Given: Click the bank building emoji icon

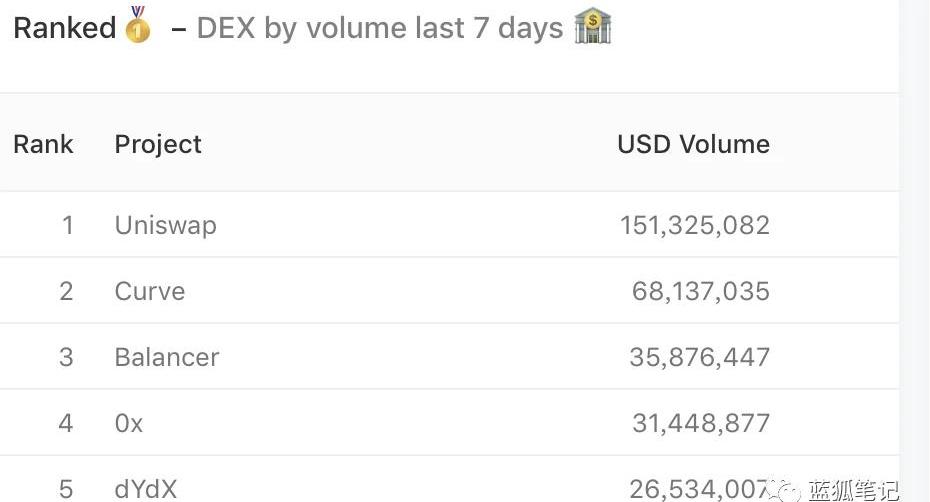Looking at the screenshot, I should click(593, 26).
